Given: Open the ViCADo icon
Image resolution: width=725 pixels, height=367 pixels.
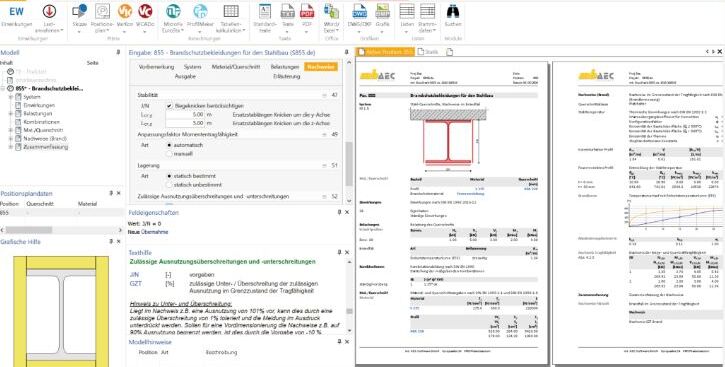Looking at the screenshot, I should point(145,18).
